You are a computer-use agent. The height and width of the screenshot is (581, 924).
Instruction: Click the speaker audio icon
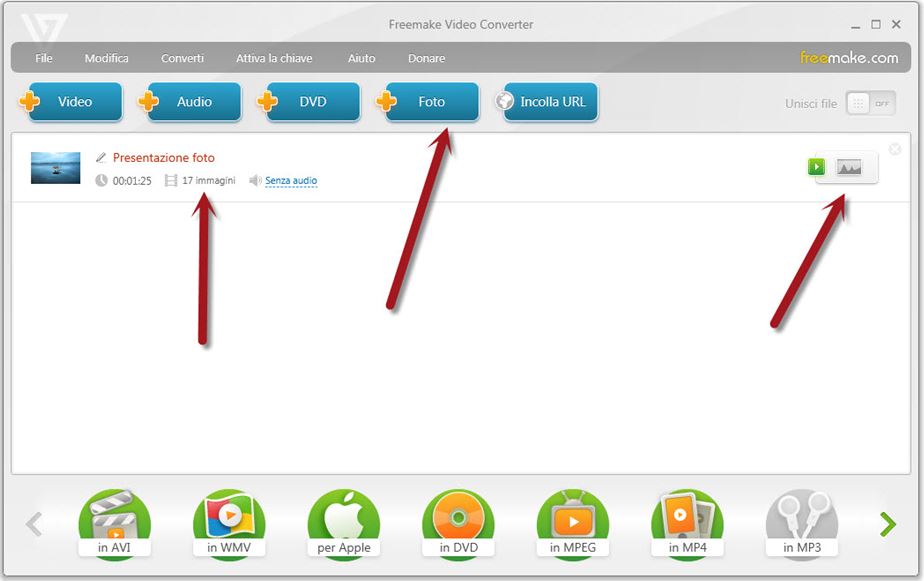click(x=255, y=180)
